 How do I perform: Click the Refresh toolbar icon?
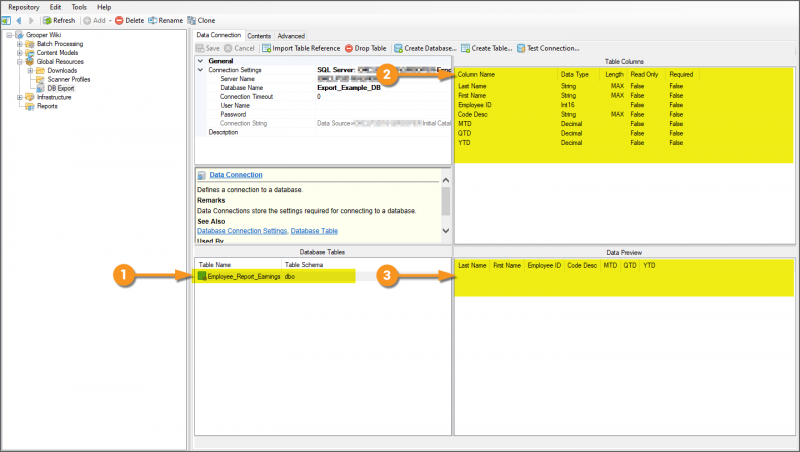[x=47, y=20]
